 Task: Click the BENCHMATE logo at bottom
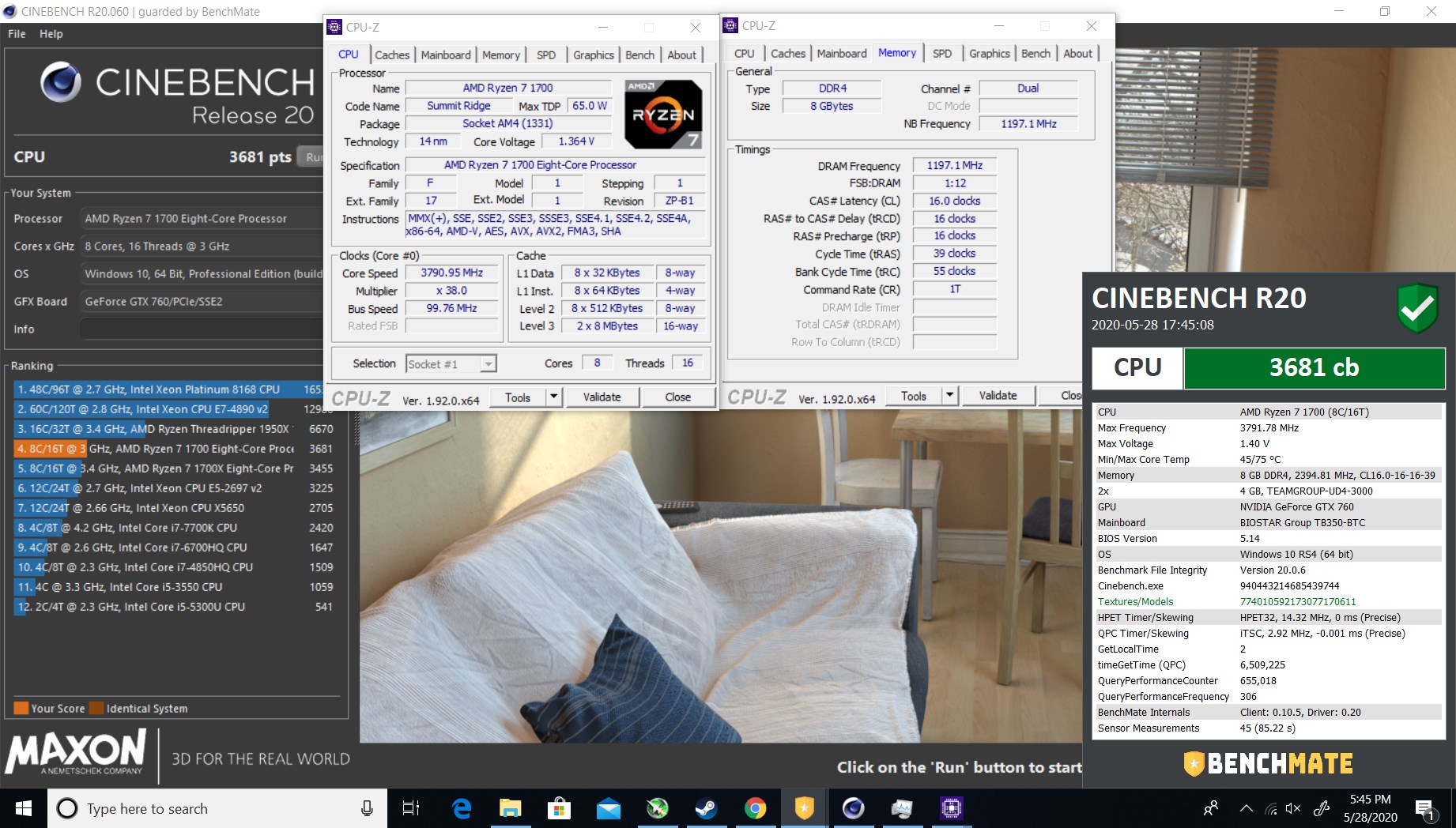(x=1269, y=763)
